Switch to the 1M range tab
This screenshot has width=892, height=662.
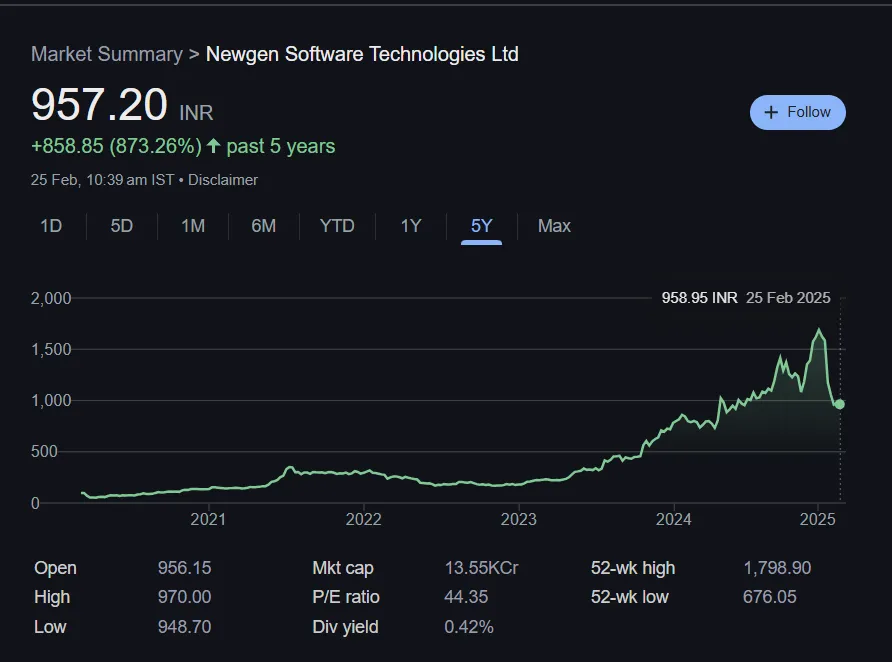pyautogui.click(x=193, y=226)
